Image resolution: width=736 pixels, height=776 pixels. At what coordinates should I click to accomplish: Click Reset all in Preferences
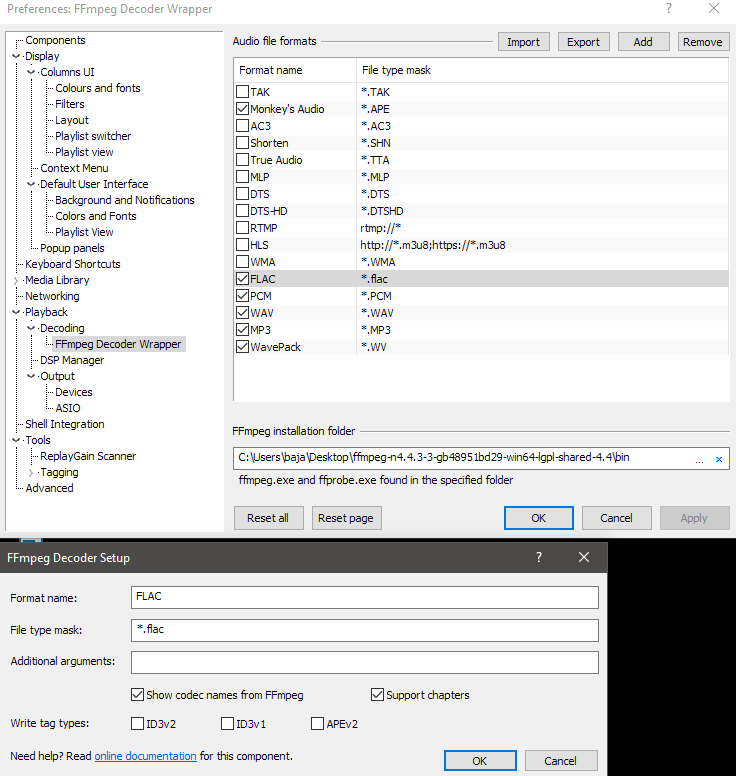tap(268, 518)
